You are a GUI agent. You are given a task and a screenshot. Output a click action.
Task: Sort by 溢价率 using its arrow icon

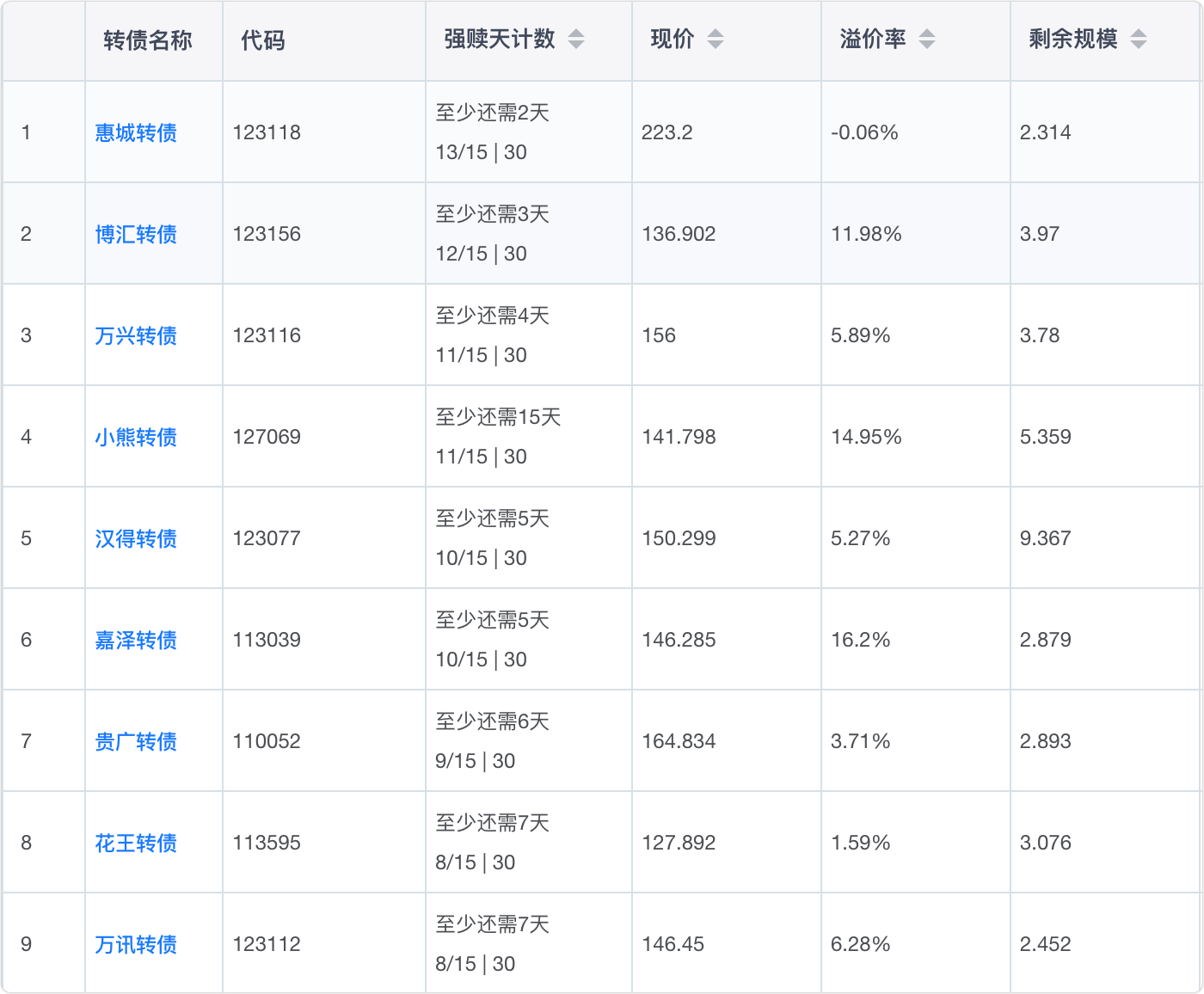926,39
